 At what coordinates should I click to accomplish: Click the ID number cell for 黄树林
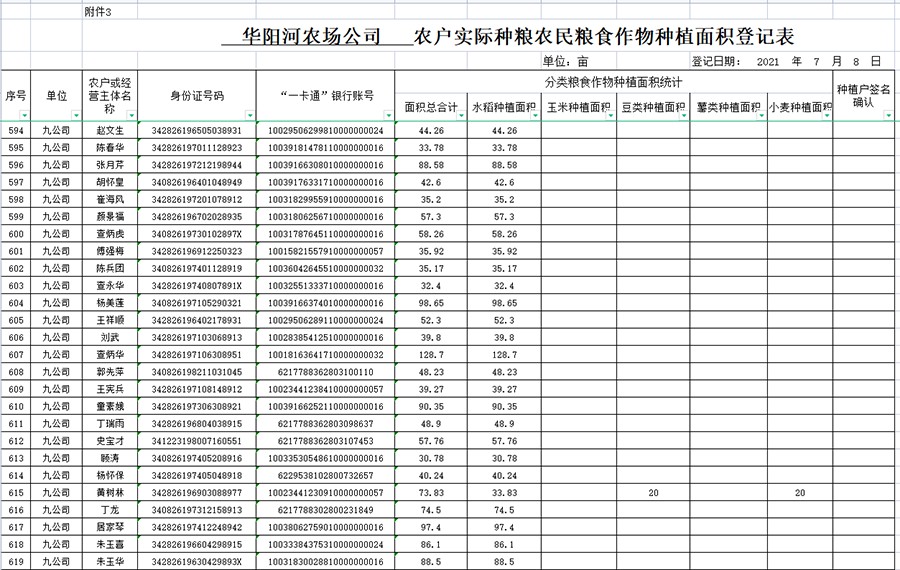pyautogui.click(x=196, y=493)
